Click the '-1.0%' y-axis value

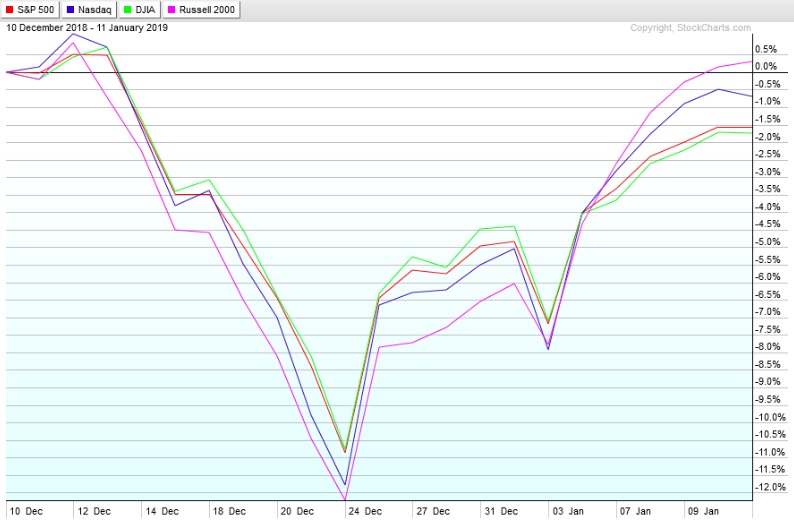(768, 101)
